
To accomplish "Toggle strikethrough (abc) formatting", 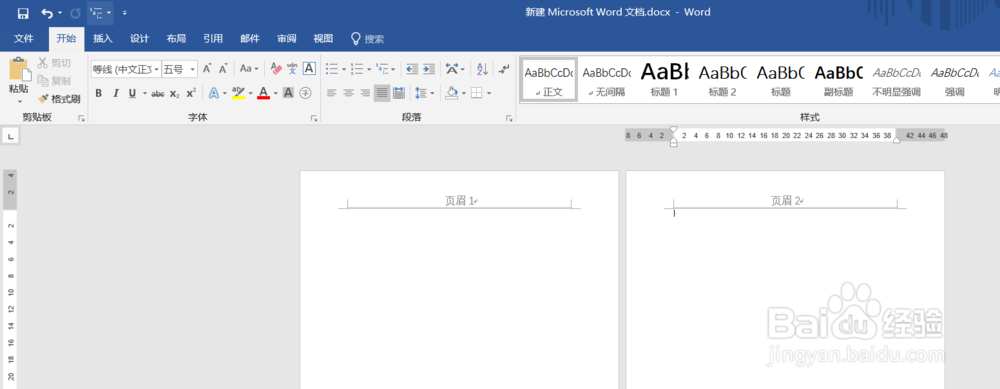I will point(158,94).
